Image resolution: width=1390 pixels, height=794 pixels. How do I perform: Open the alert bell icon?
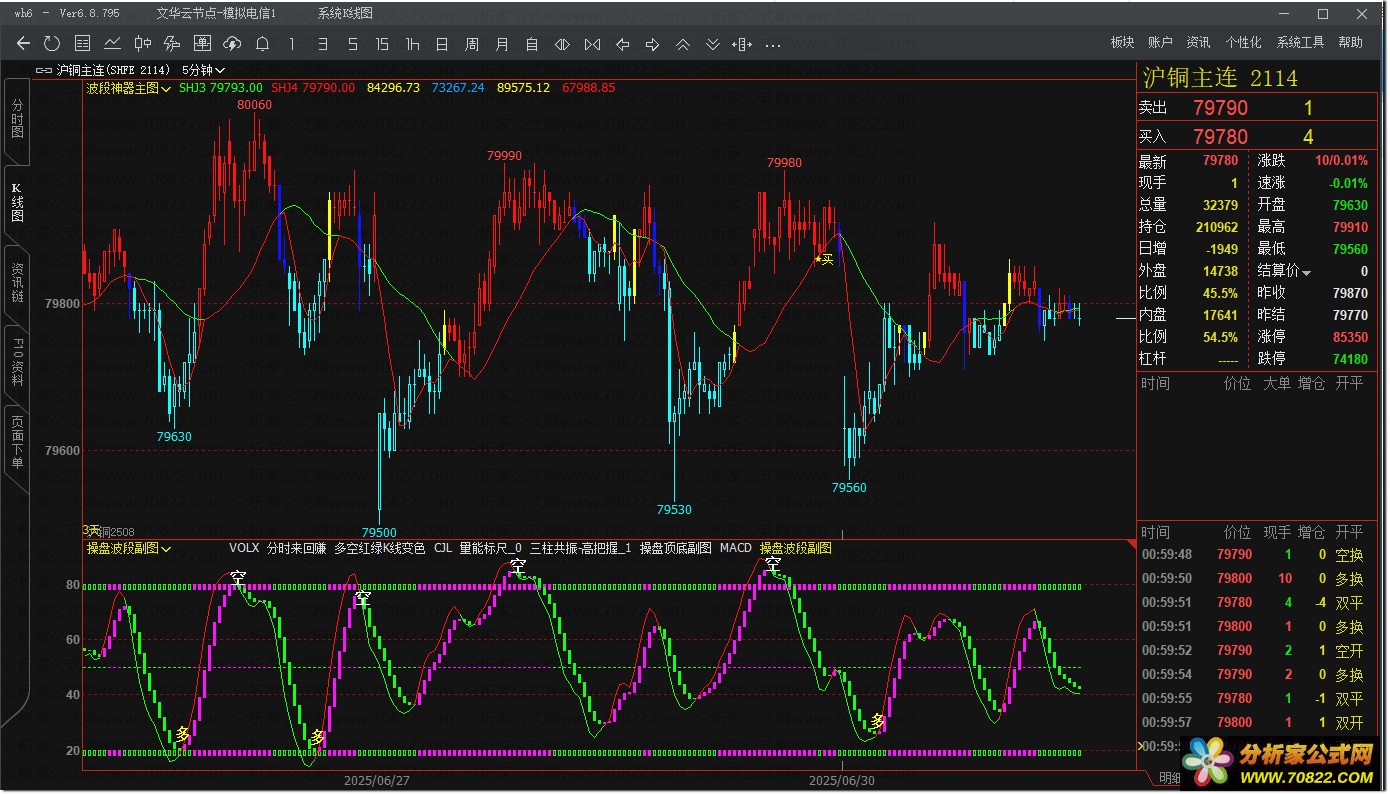[x=262, y=43]
